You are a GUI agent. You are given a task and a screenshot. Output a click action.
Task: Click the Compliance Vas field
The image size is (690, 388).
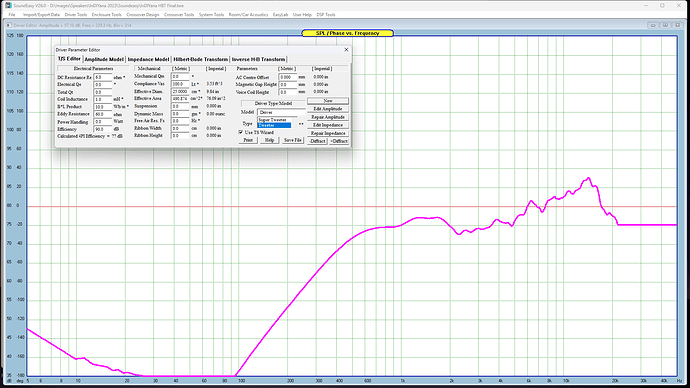(x=180, y=84)
